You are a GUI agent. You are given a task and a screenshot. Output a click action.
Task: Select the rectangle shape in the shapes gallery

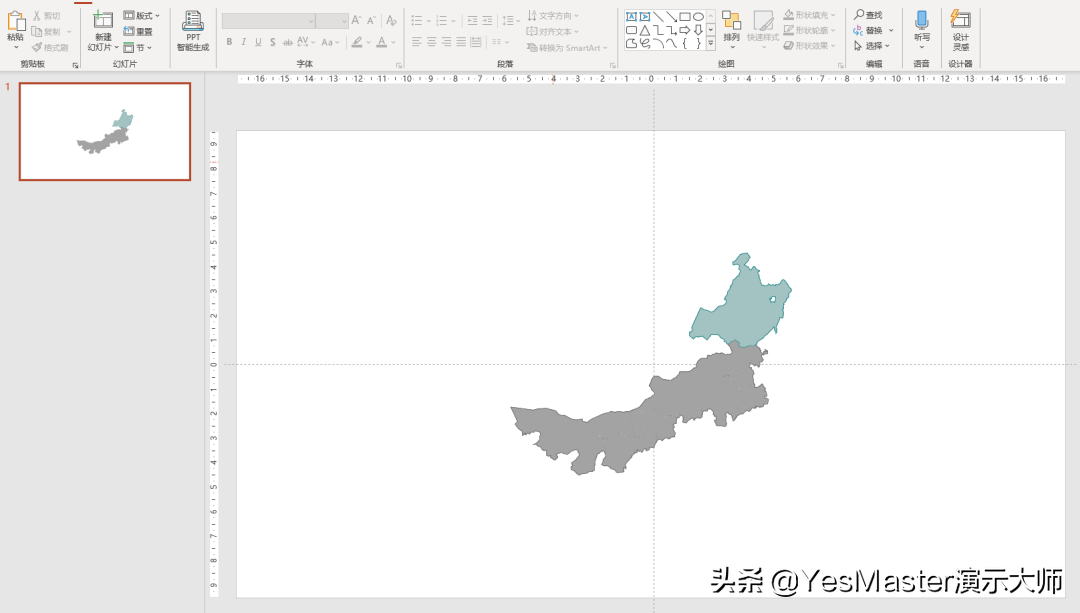coord(683,17)
